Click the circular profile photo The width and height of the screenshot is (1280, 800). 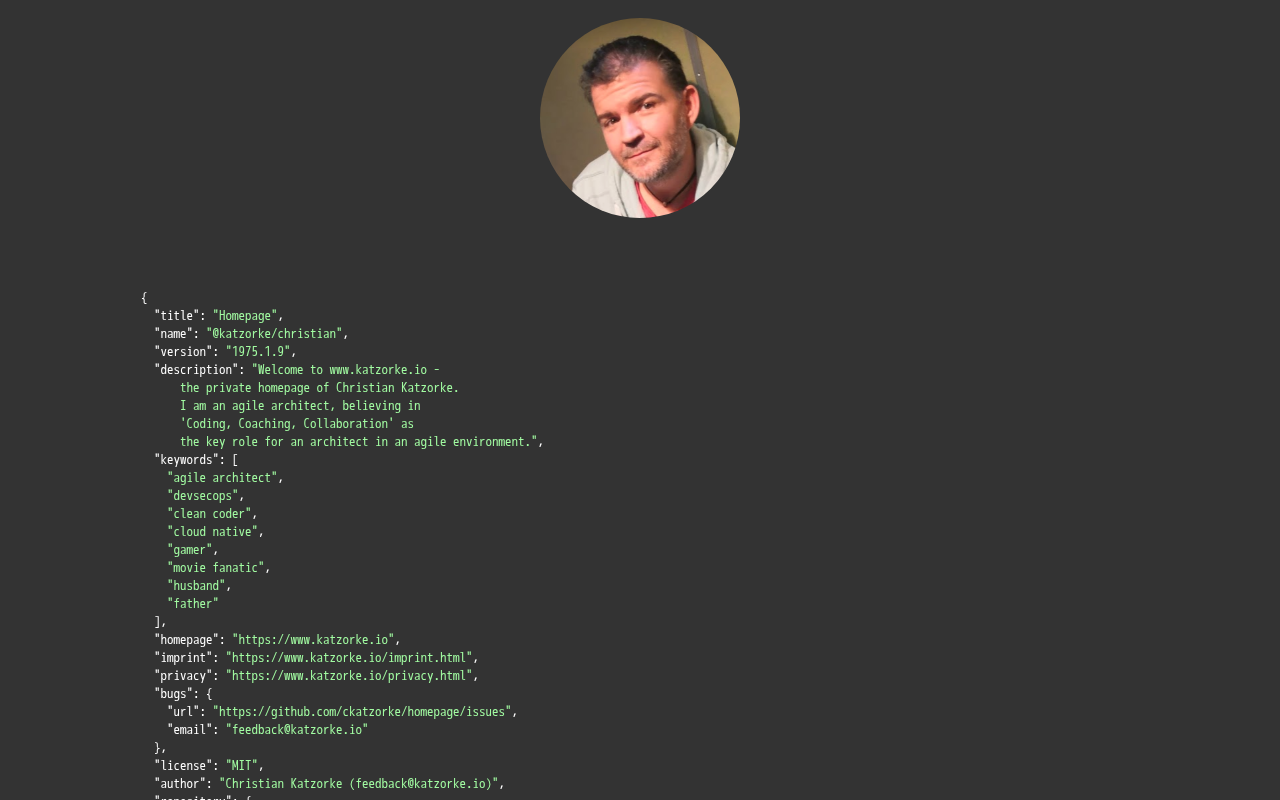tap(640, 118)
